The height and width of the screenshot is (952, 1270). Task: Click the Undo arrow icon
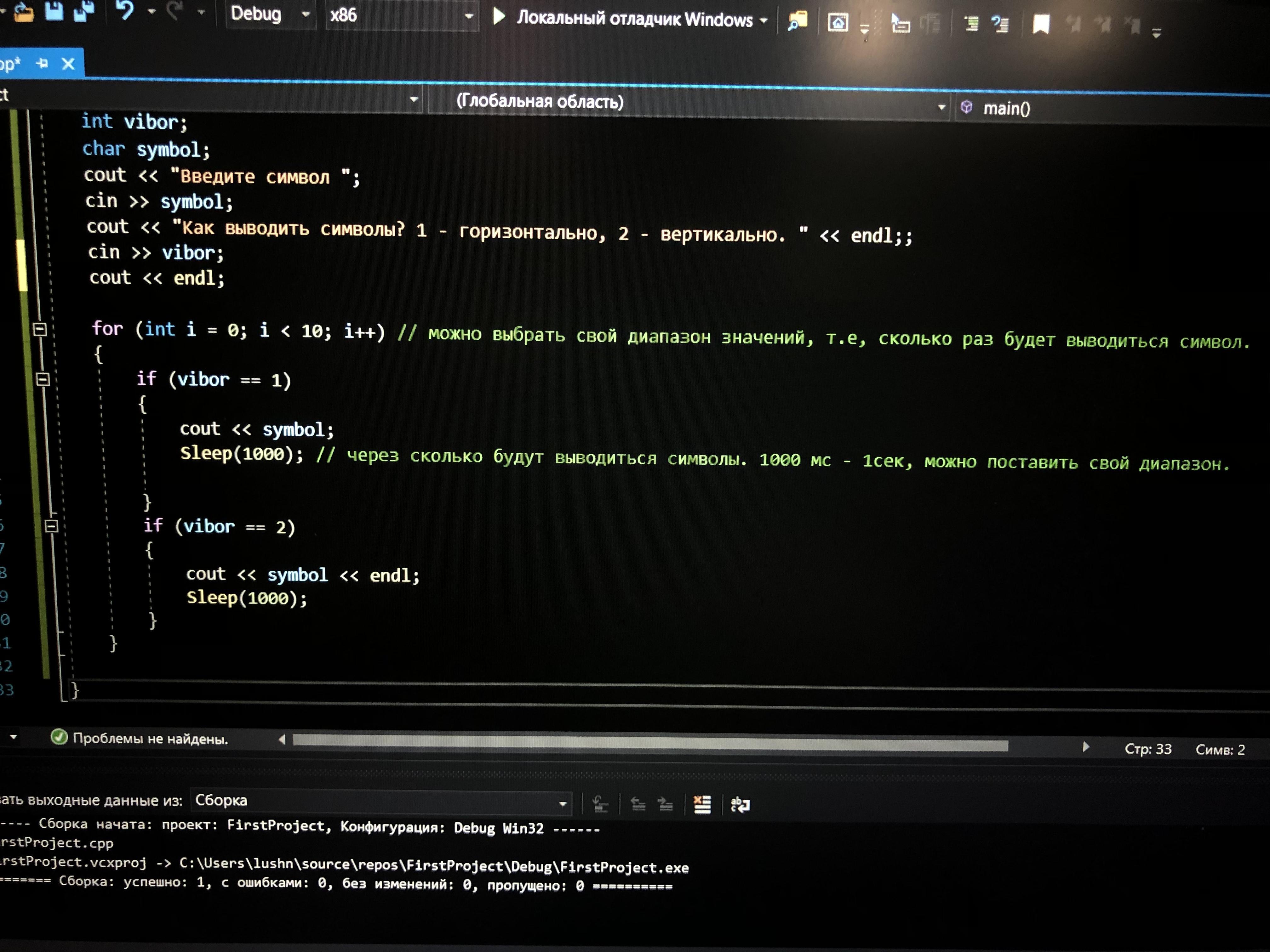coord(125,10)
